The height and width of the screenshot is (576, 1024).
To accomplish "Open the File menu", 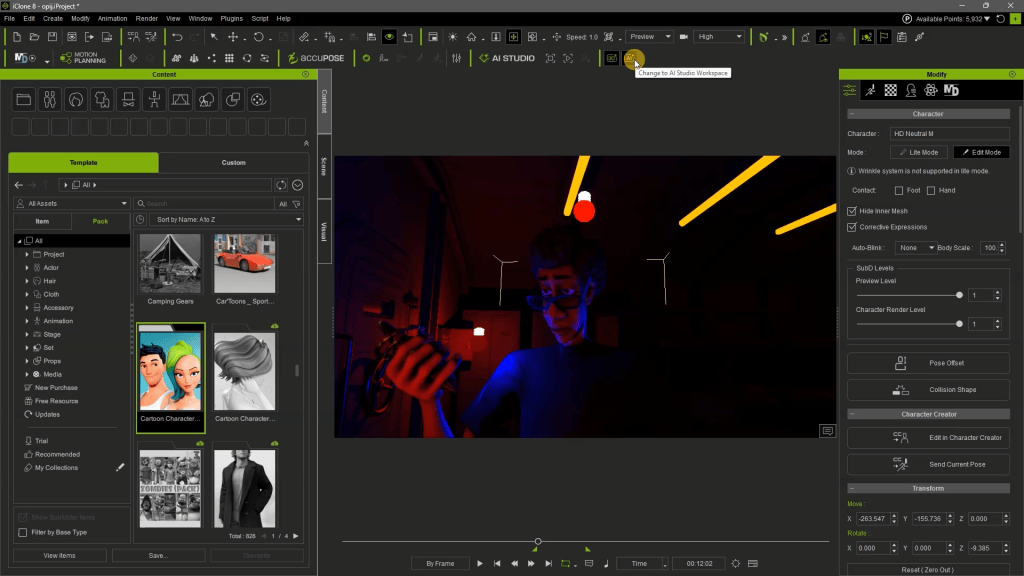I will pos(10,18).
